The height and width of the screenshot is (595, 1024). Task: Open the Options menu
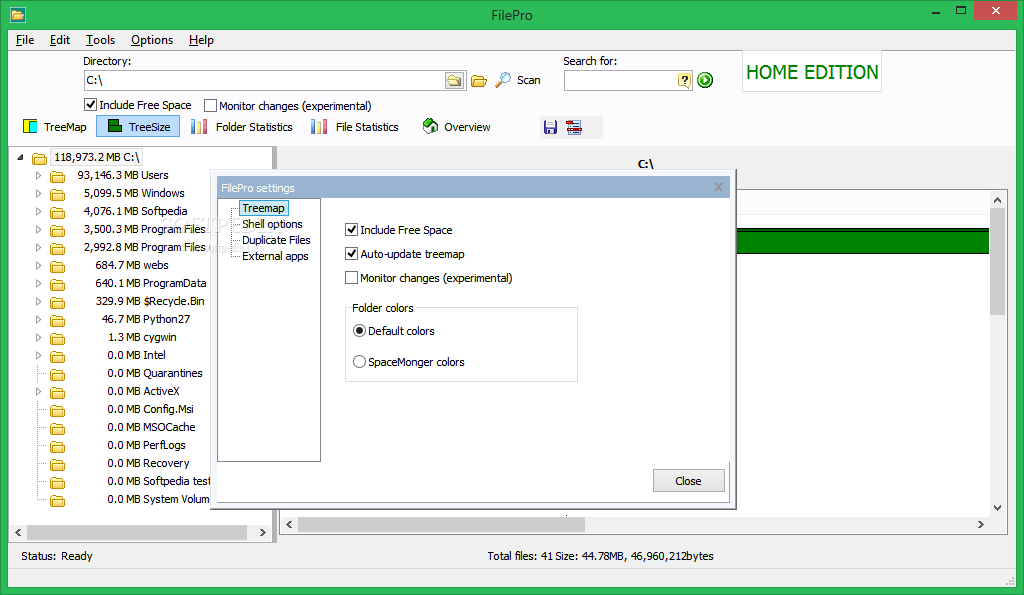click(152, 40)
